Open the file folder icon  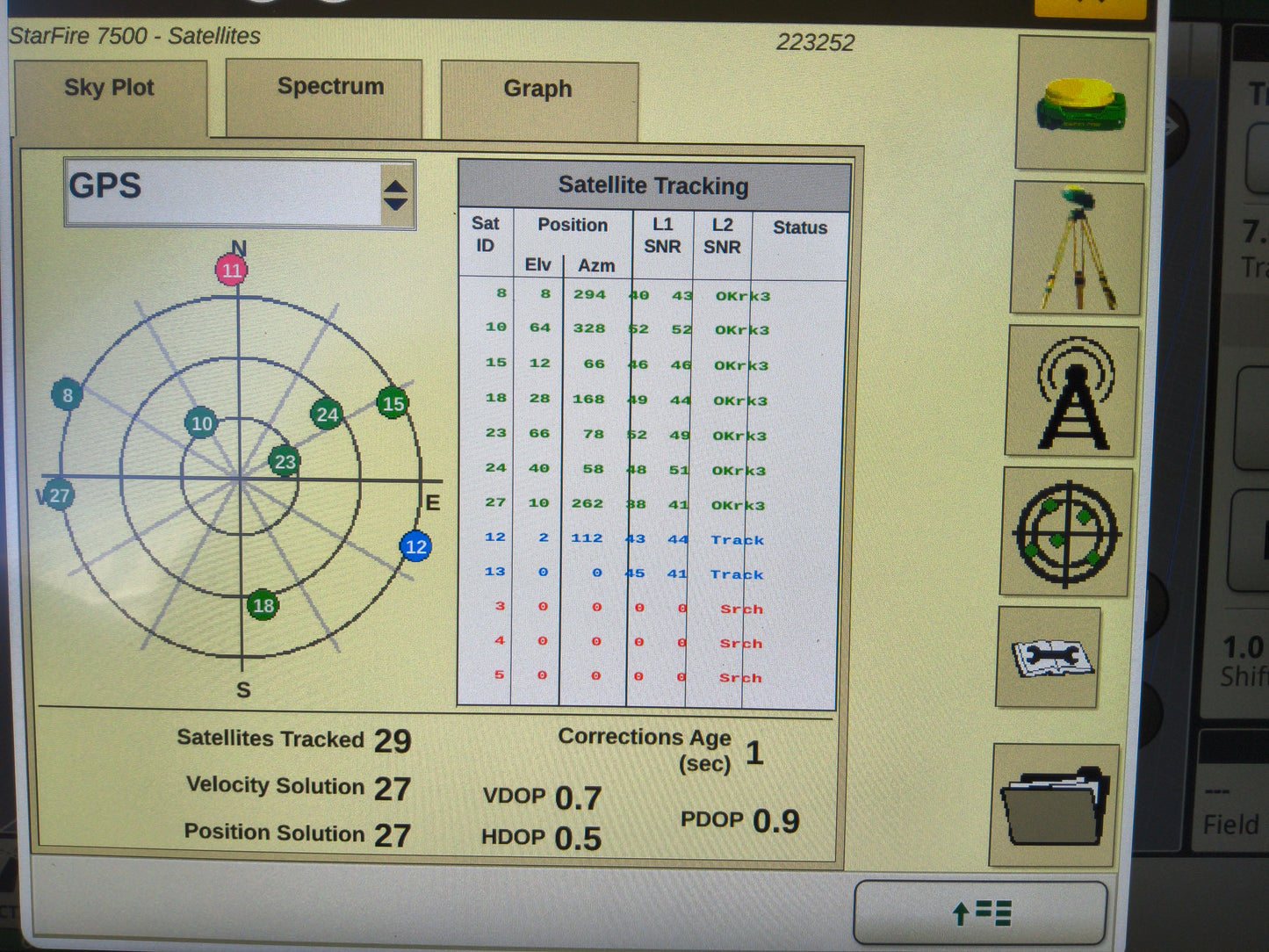coord(1055,805)
